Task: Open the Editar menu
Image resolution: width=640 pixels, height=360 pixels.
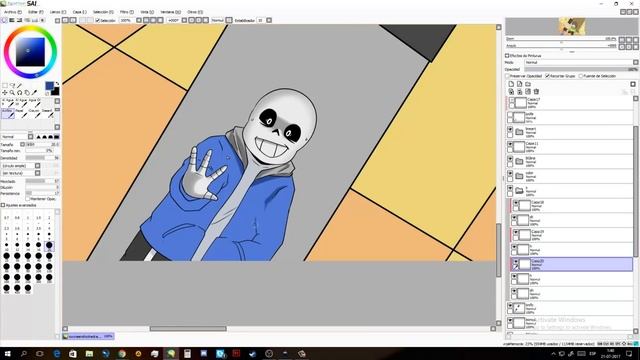Action: point(36,12)
